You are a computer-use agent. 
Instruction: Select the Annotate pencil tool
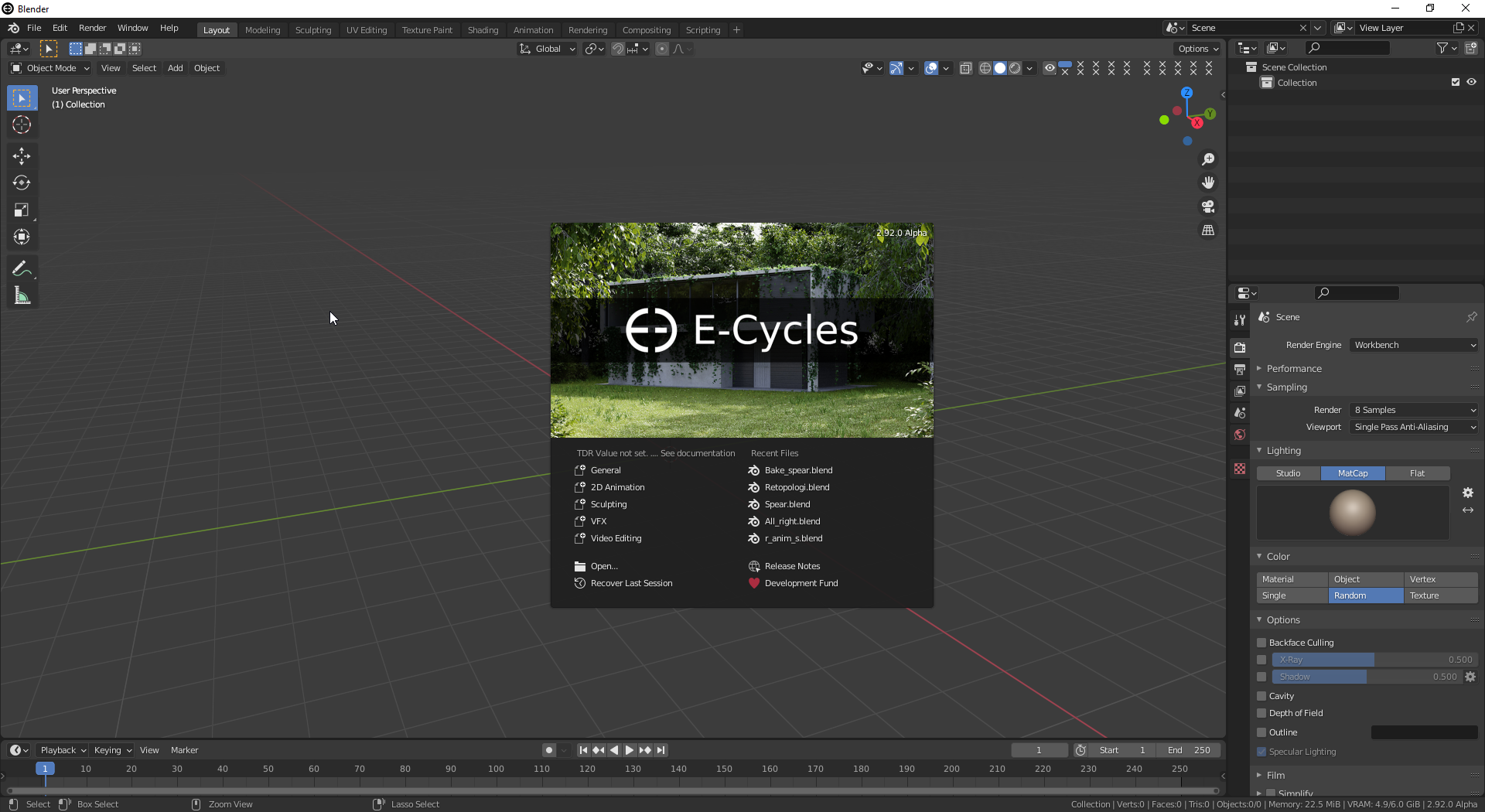click(22, 269)
